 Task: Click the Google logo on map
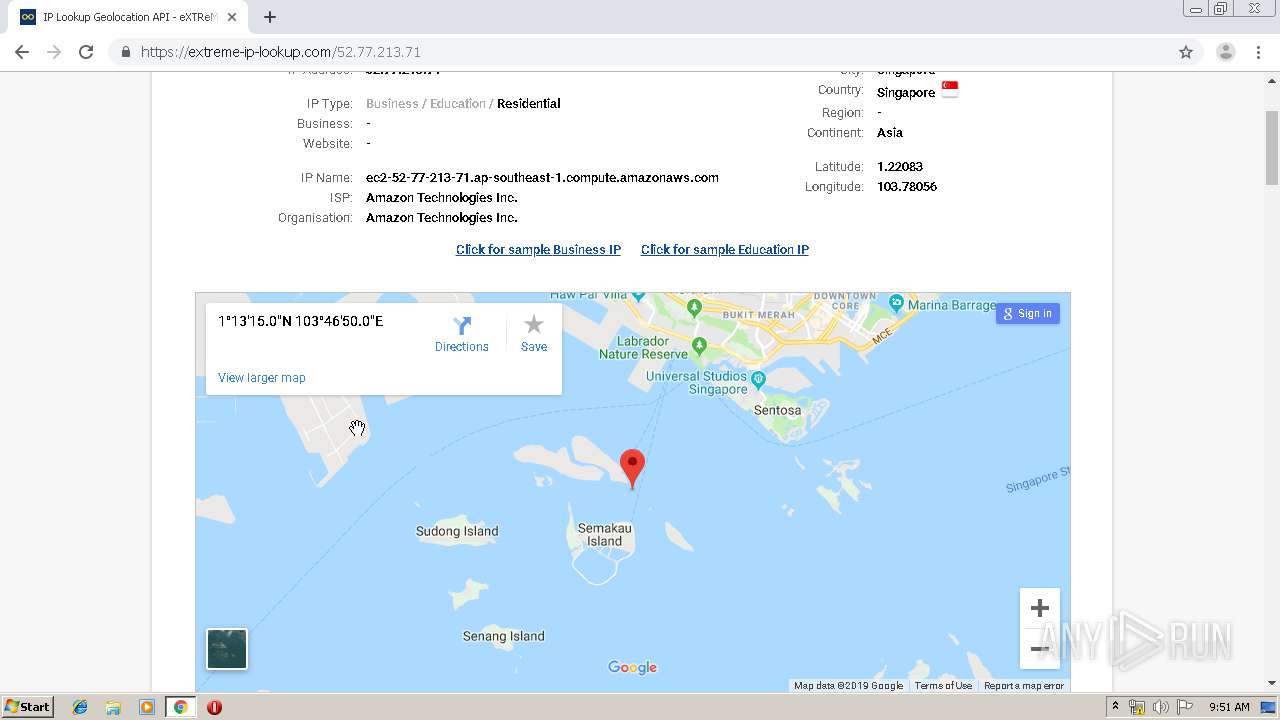(632, 668)
